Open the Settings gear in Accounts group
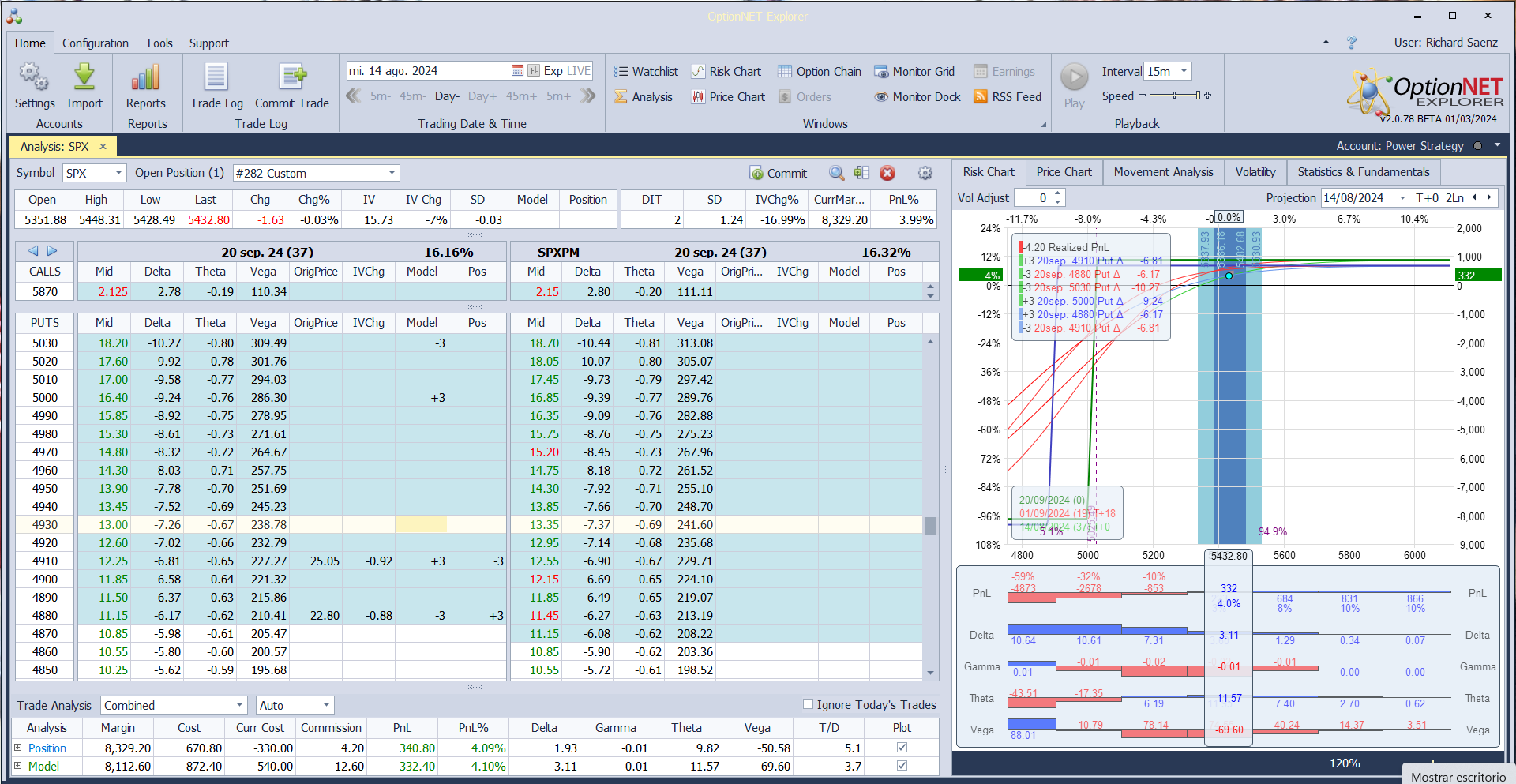This screenshot has height=784, width=1516. (34, 77)
